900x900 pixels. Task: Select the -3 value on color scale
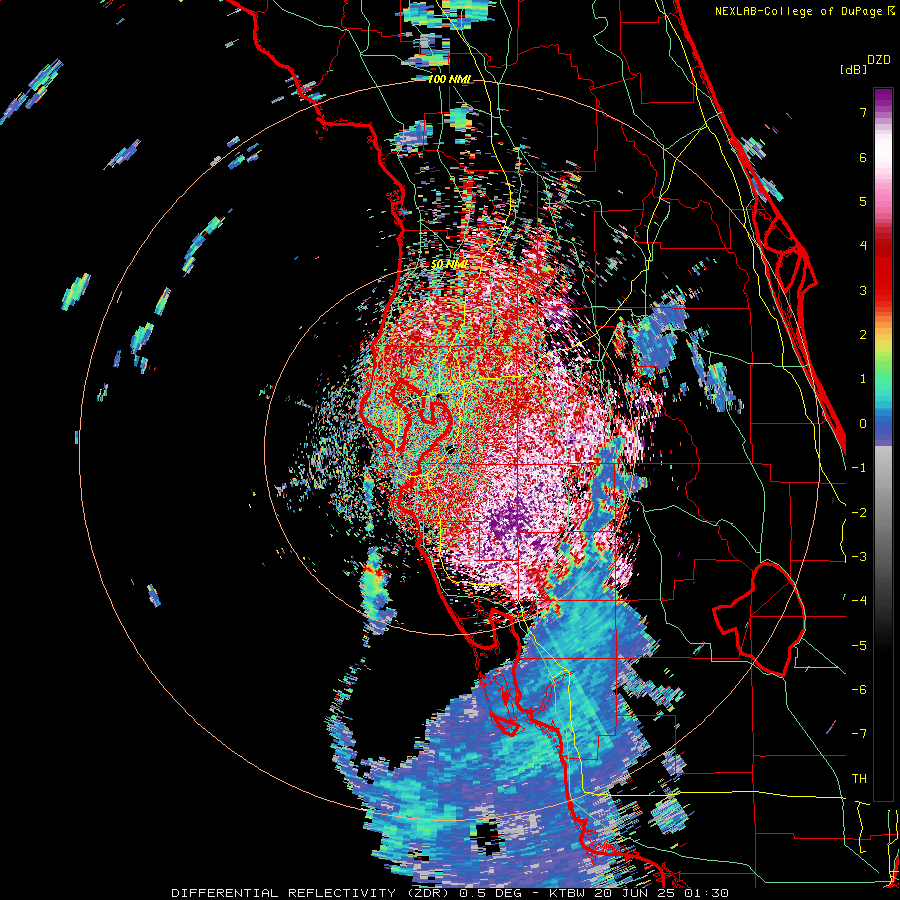pos(859,557)
